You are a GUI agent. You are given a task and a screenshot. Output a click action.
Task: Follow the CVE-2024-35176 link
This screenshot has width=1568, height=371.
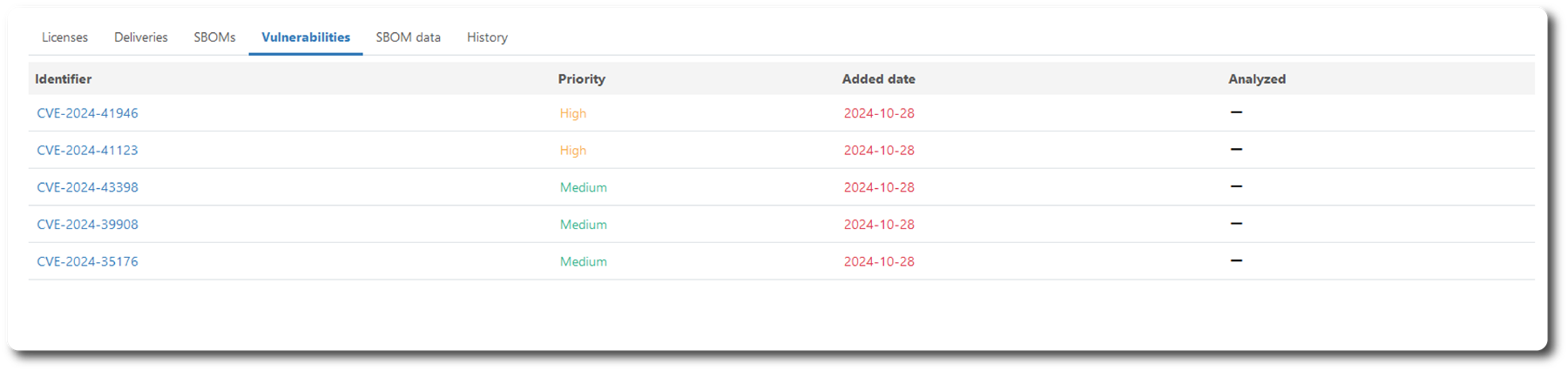(x=87, y=261)
